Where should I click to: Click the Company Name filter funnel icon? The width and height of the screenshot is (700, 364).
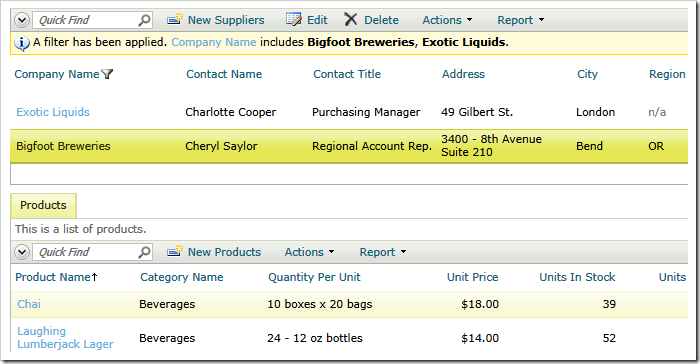[x=107, y=74]
